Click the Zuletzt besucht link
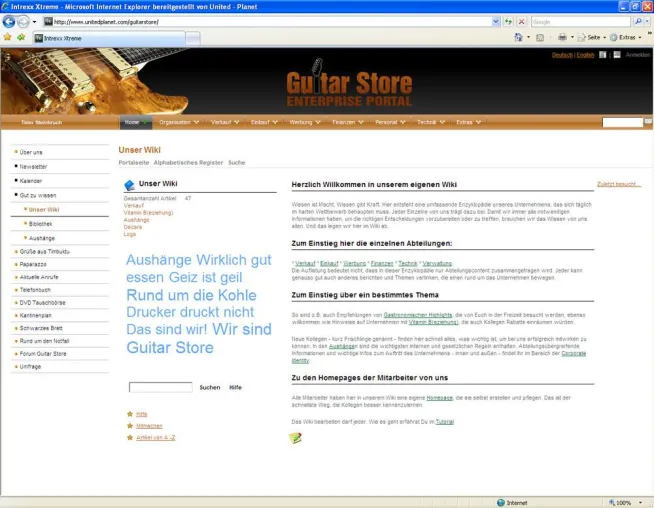 click(617, 184)
